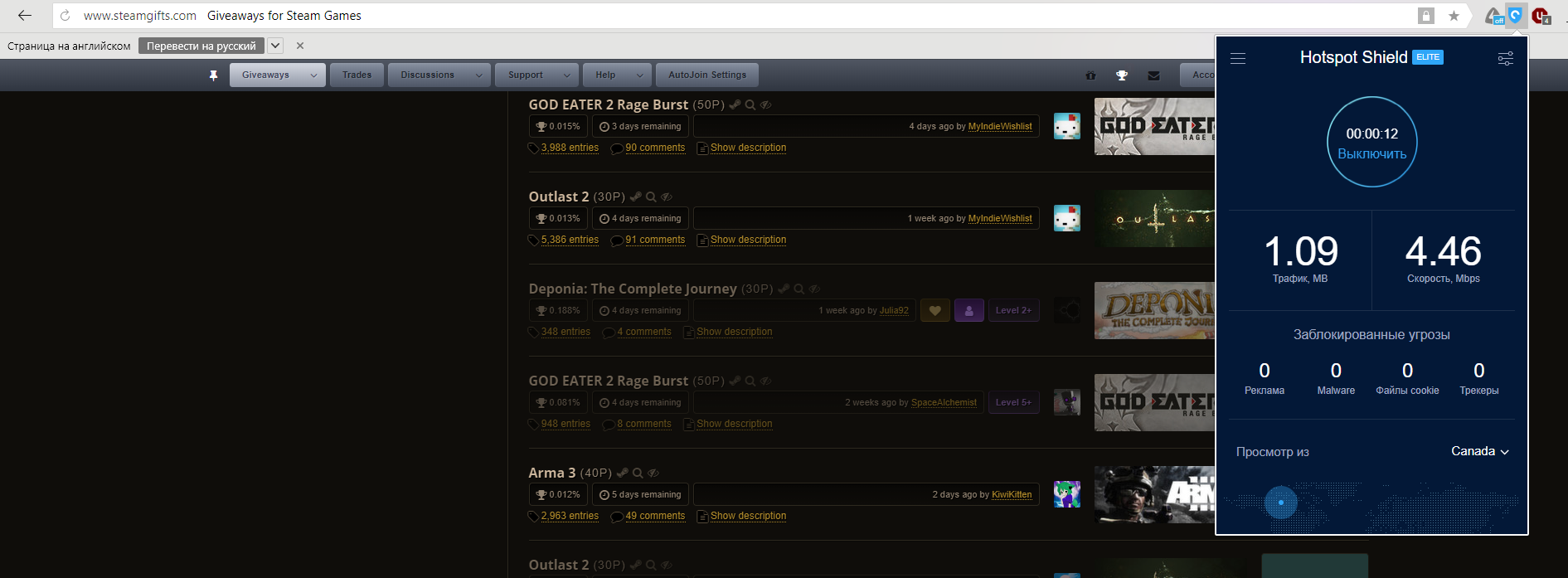Click Level 5+ badge on the GOD EATER 2 giveaway by SpaceAlchemist
Viewport: 1568px width, 578px height.
point(1013,402)
